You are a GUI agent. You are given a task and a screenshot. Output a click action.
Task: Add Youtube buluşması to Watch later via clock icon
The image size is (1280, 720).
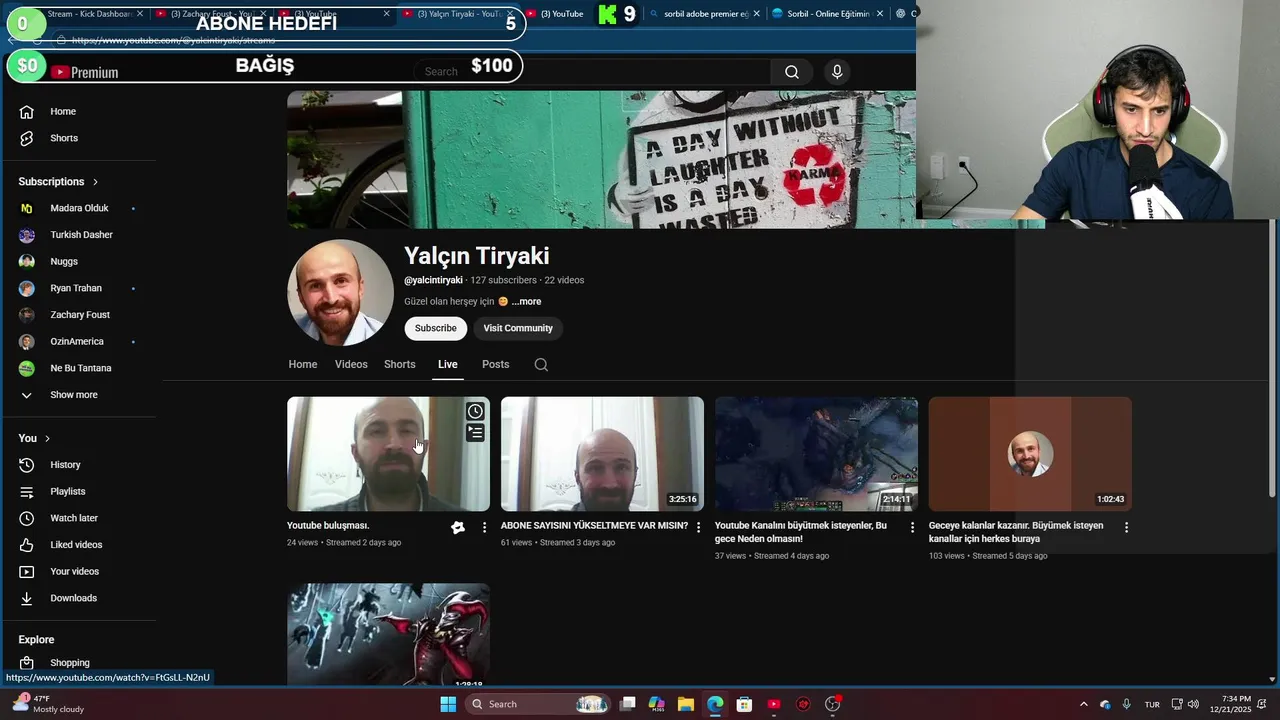475,411
